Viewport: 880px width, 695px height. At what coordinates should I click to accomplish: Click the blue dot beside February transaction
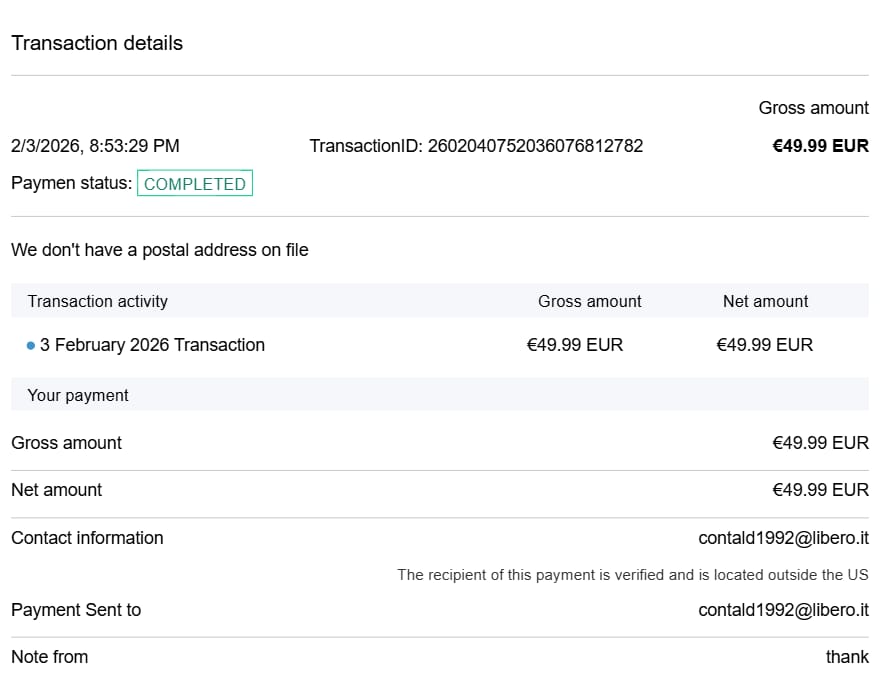(31, 346)
